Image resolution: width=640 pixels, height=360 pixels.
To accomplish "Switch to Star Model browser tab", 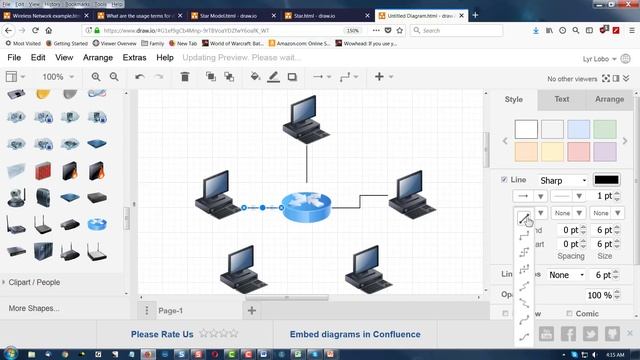I will [234, 16].
